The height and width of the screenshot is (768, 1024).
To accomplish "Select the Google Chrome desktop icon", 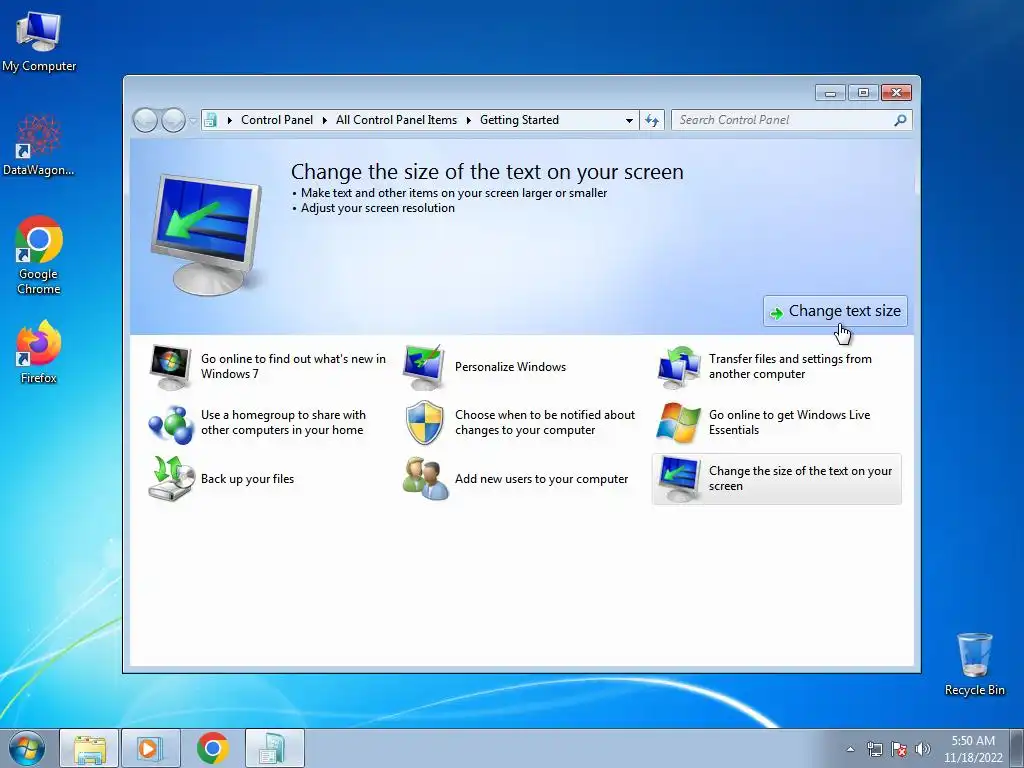I will coord(39,255).
